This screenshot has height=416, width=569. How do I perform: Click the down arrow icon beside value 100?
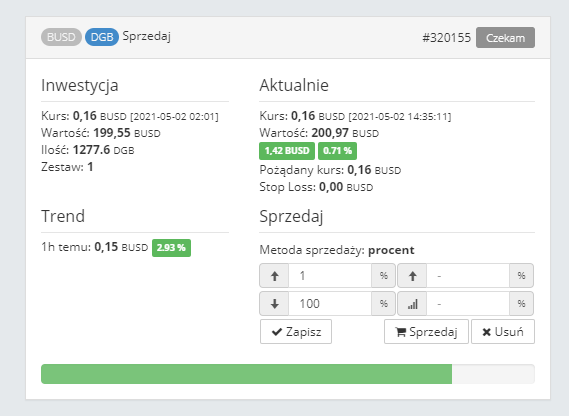pos(274,303)
